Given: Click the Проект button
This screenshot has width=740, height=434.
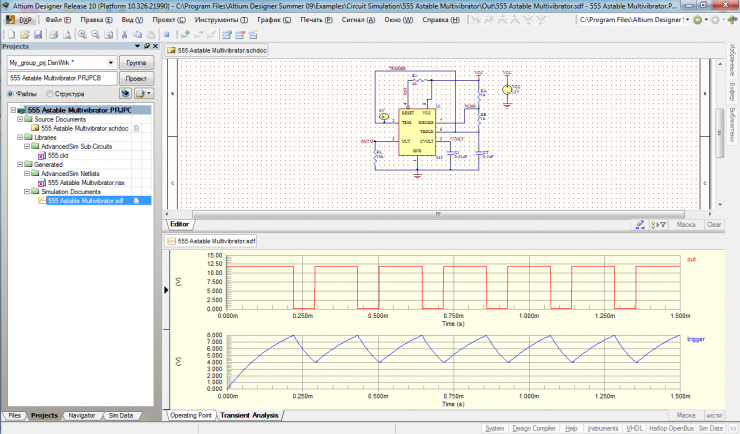Looking at the screenshot, I should (136, 78).
